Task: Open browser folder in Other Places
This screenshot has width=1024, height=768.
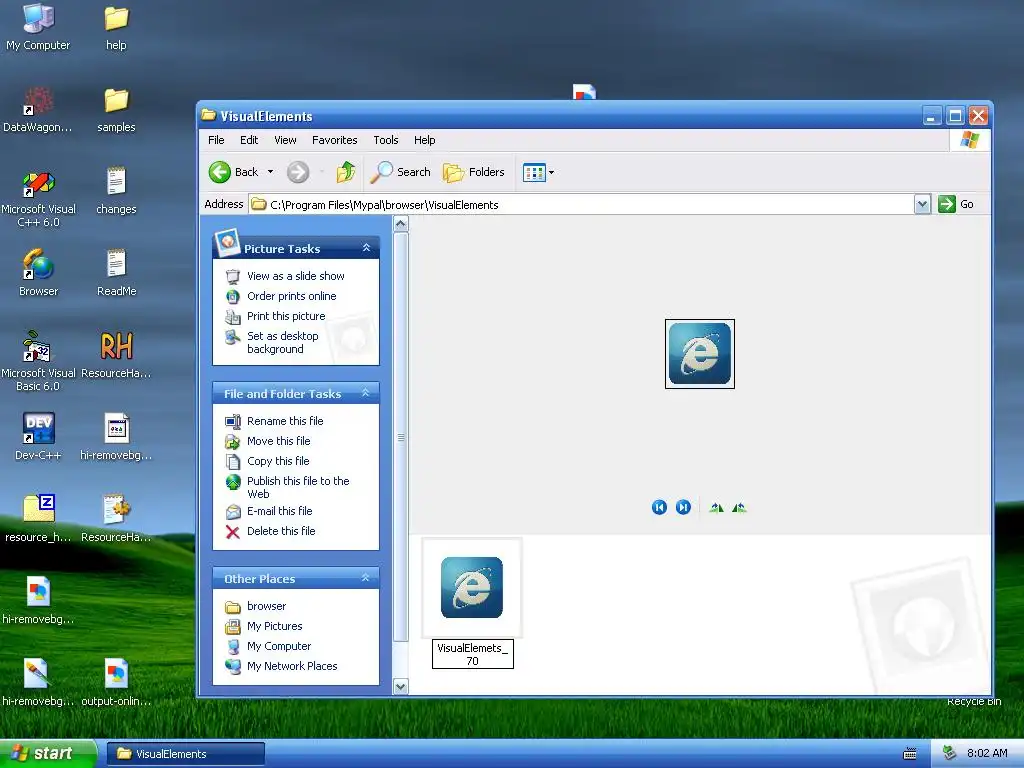Action: (266, 607)
